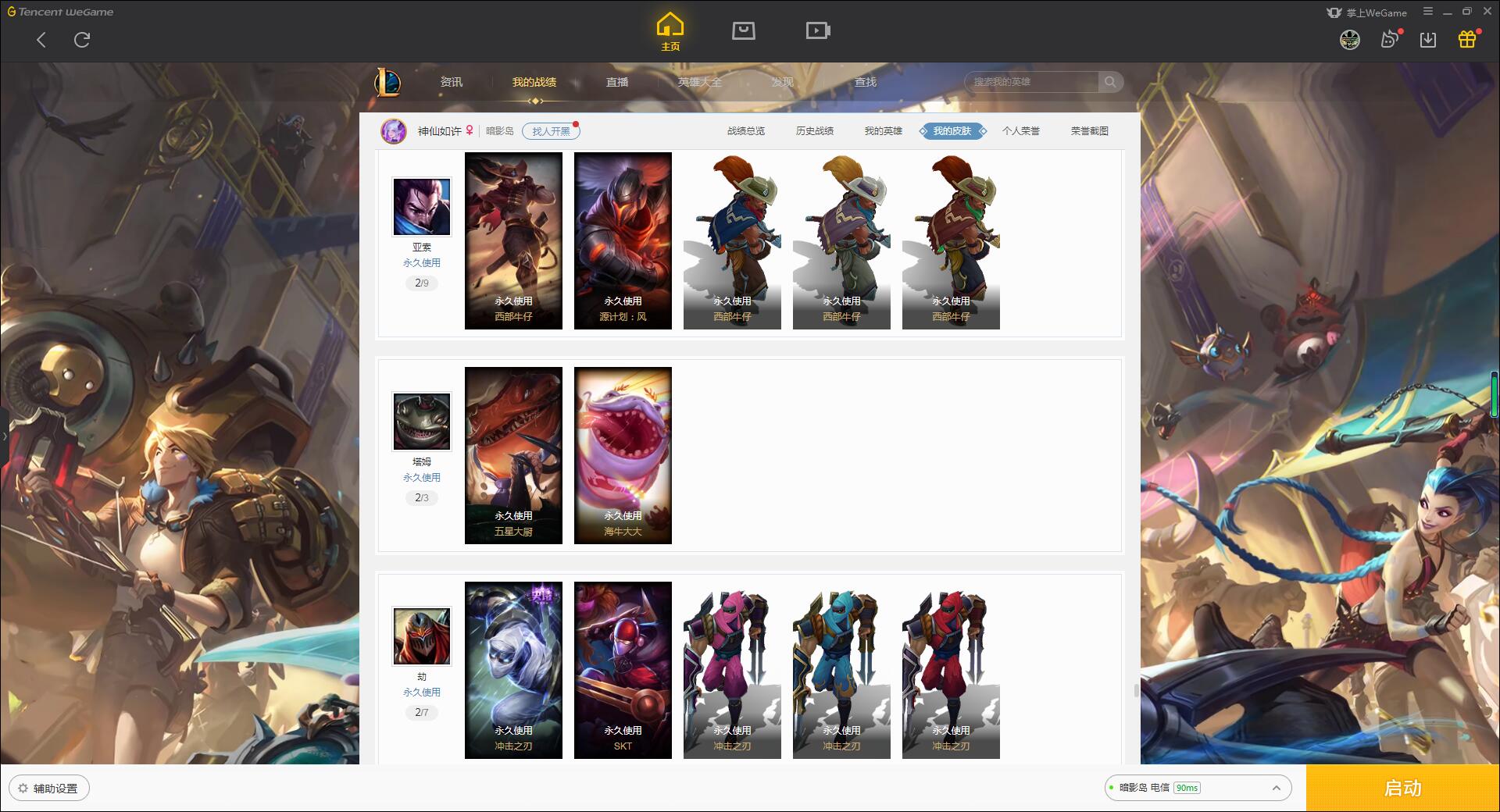Image resolution: width=1500 pixels, height=812 pixels.
Task: Open the gift box icon
Action: [x=1467, y=39]
